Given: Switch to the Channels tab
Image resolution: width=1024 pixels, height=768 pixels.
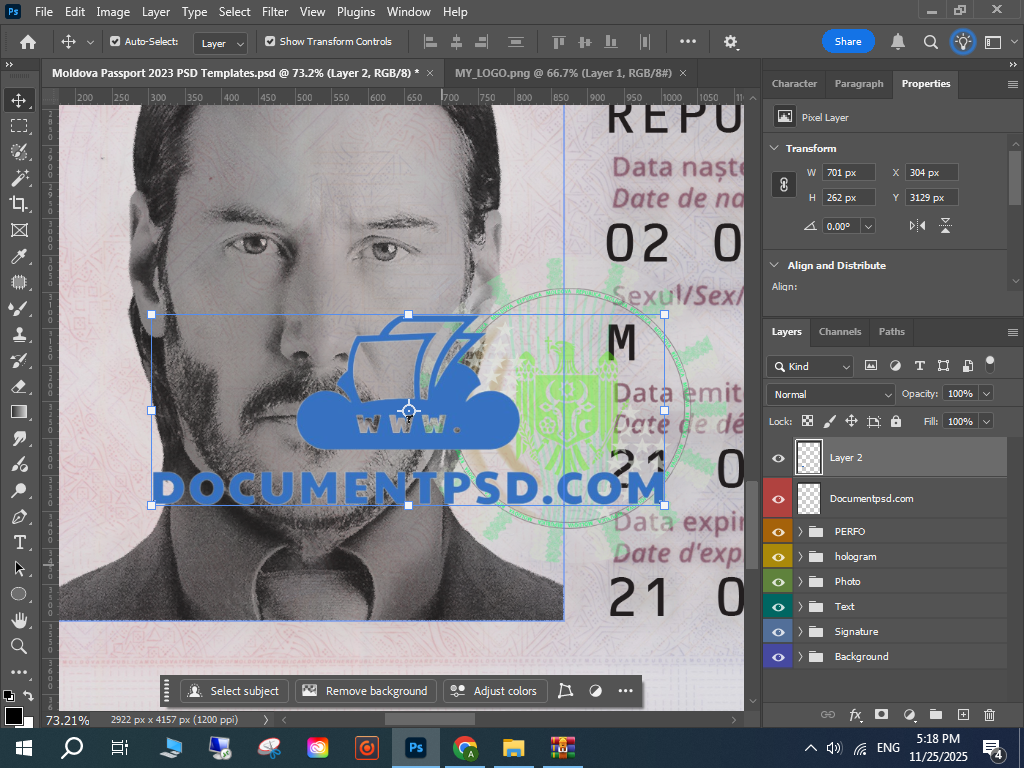Looking at the screenshot, I should point(839,332).
